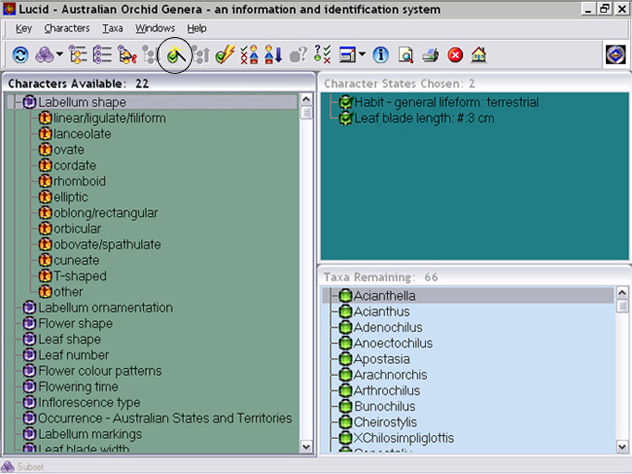Expand the Inflorescence type character
The image size is (632, 474).
click(29, 403)
